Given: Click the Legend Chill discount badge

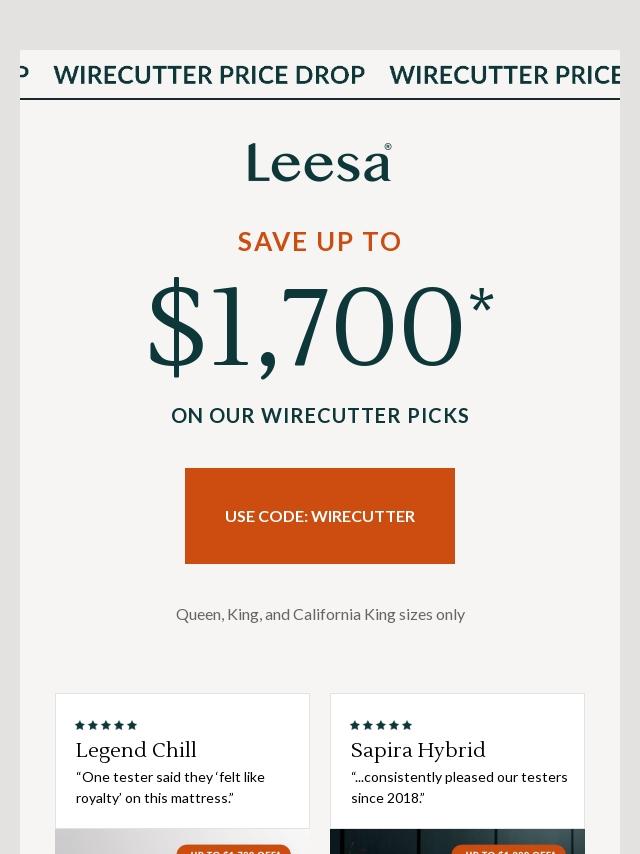Looking at the screenshot, I should pyautogui.click(x=234, y=850).
